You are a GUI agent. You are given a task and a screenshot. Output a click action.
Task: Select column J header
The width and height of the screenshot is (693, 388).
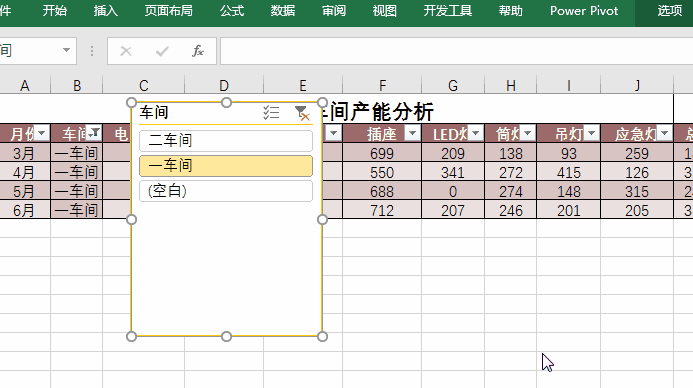(637, 85)
